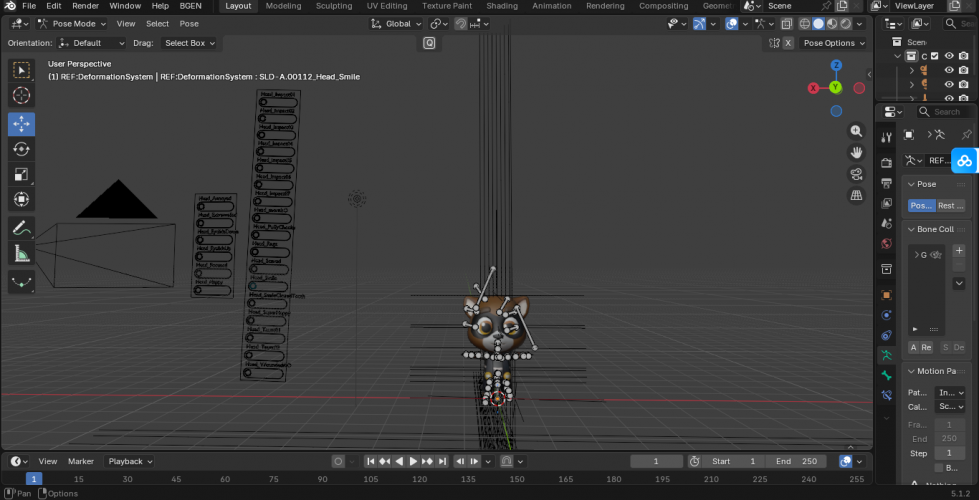Image resolution: width=979 pixels, height=500 pixels.
Task: Switch to the Animation workspace tab
Action: 551,6
